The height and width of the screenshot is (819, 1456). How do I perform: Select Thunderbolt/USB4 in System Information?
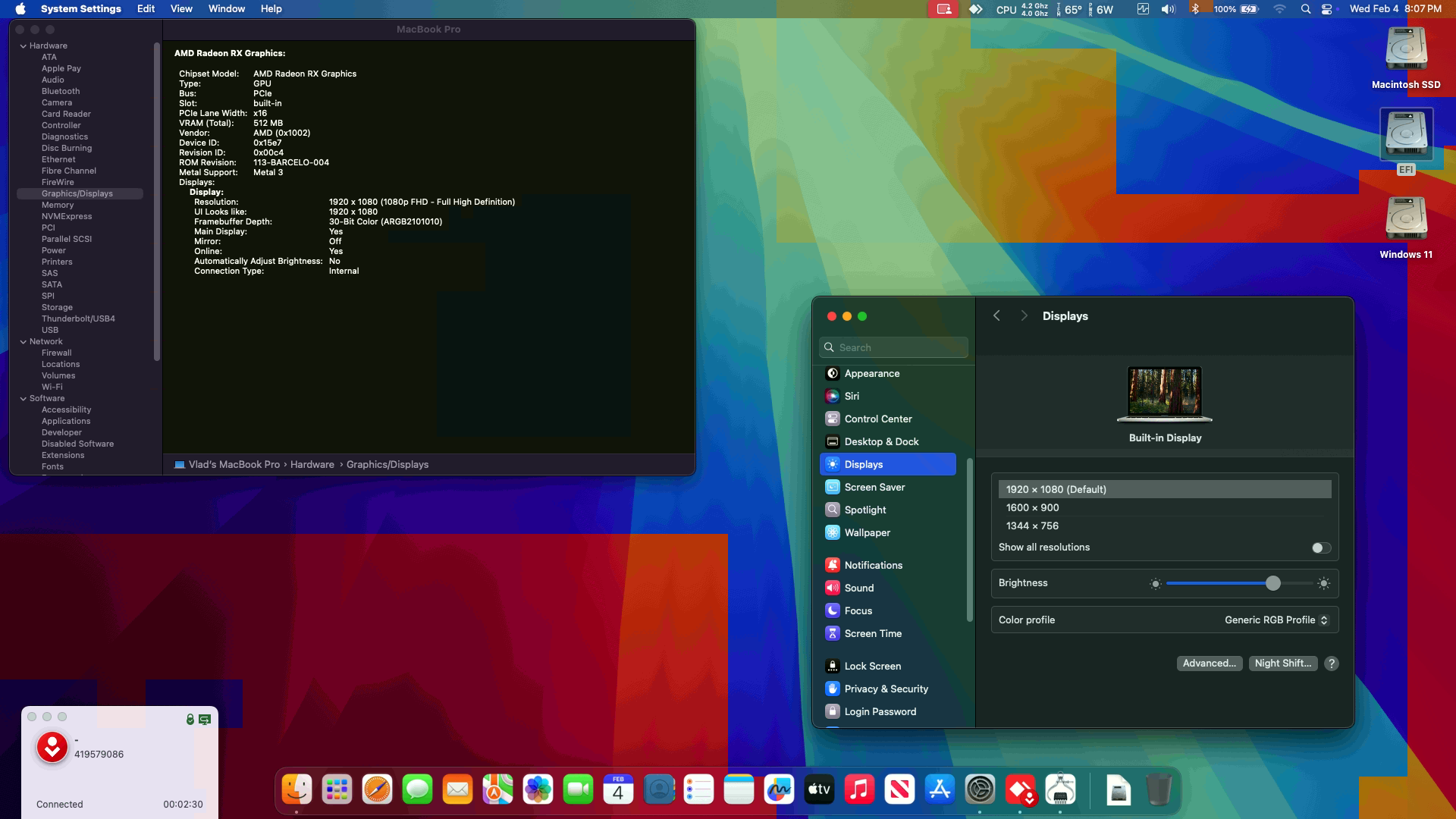click(x=78, y=318)
